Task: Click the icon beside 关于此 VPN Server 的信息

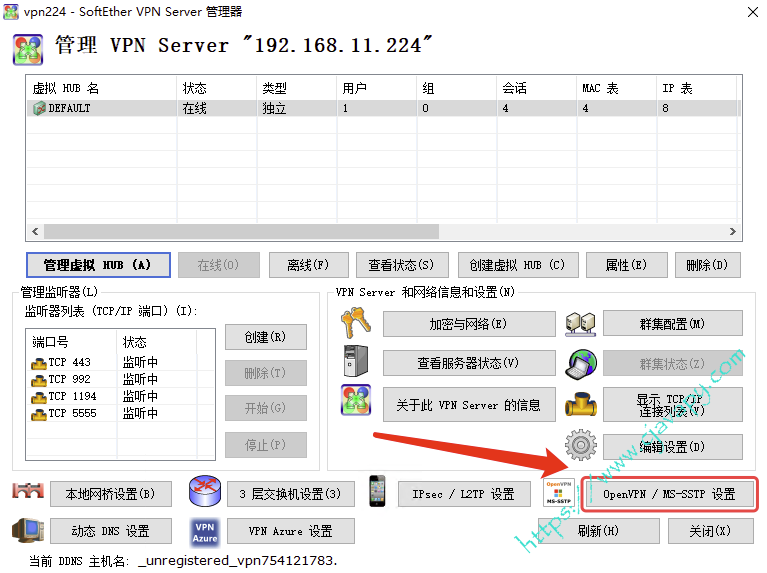Action: coord(356,400)
